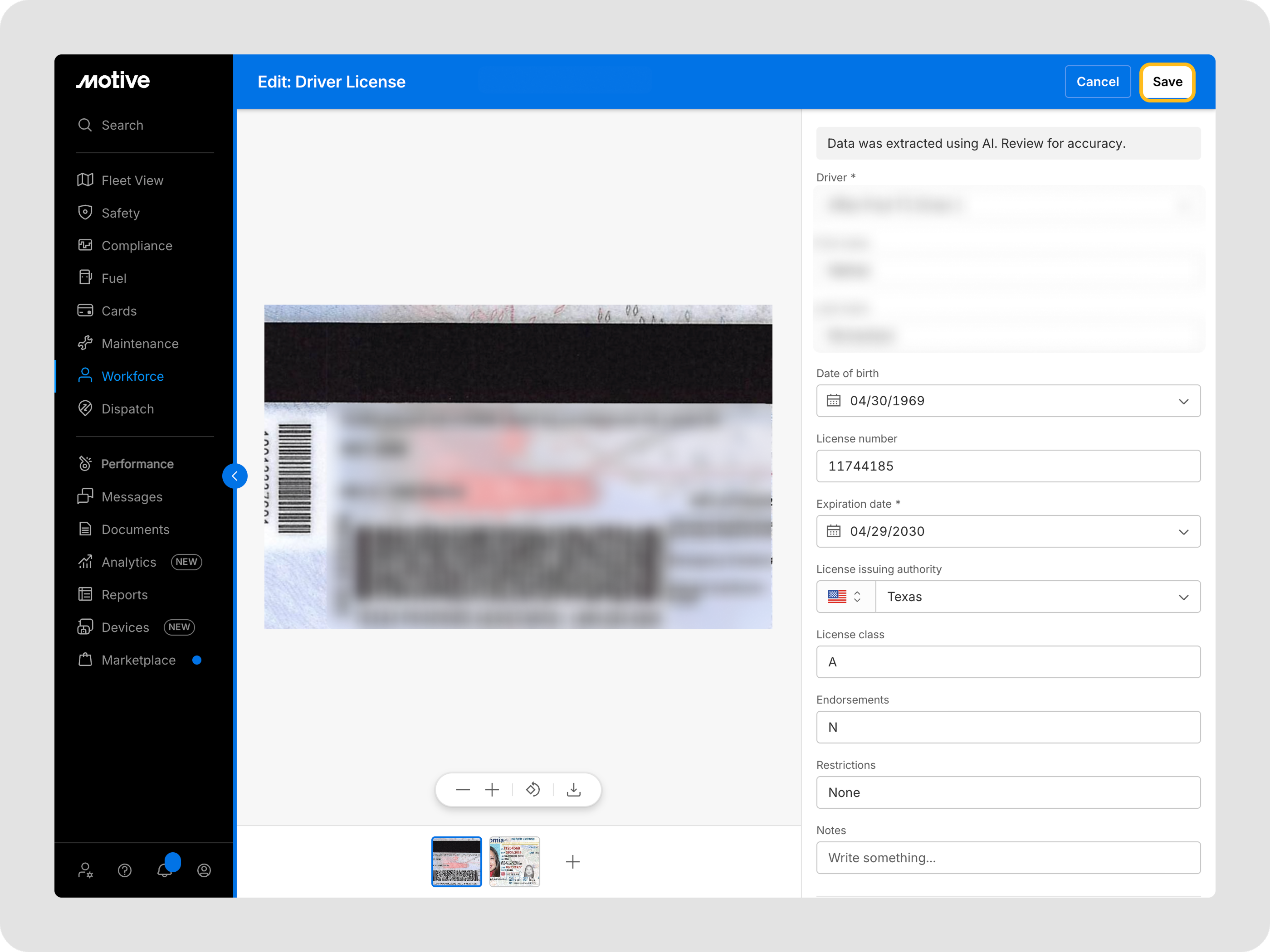
Task: Open the help question mark icon
Action: (x=125, y=870)
